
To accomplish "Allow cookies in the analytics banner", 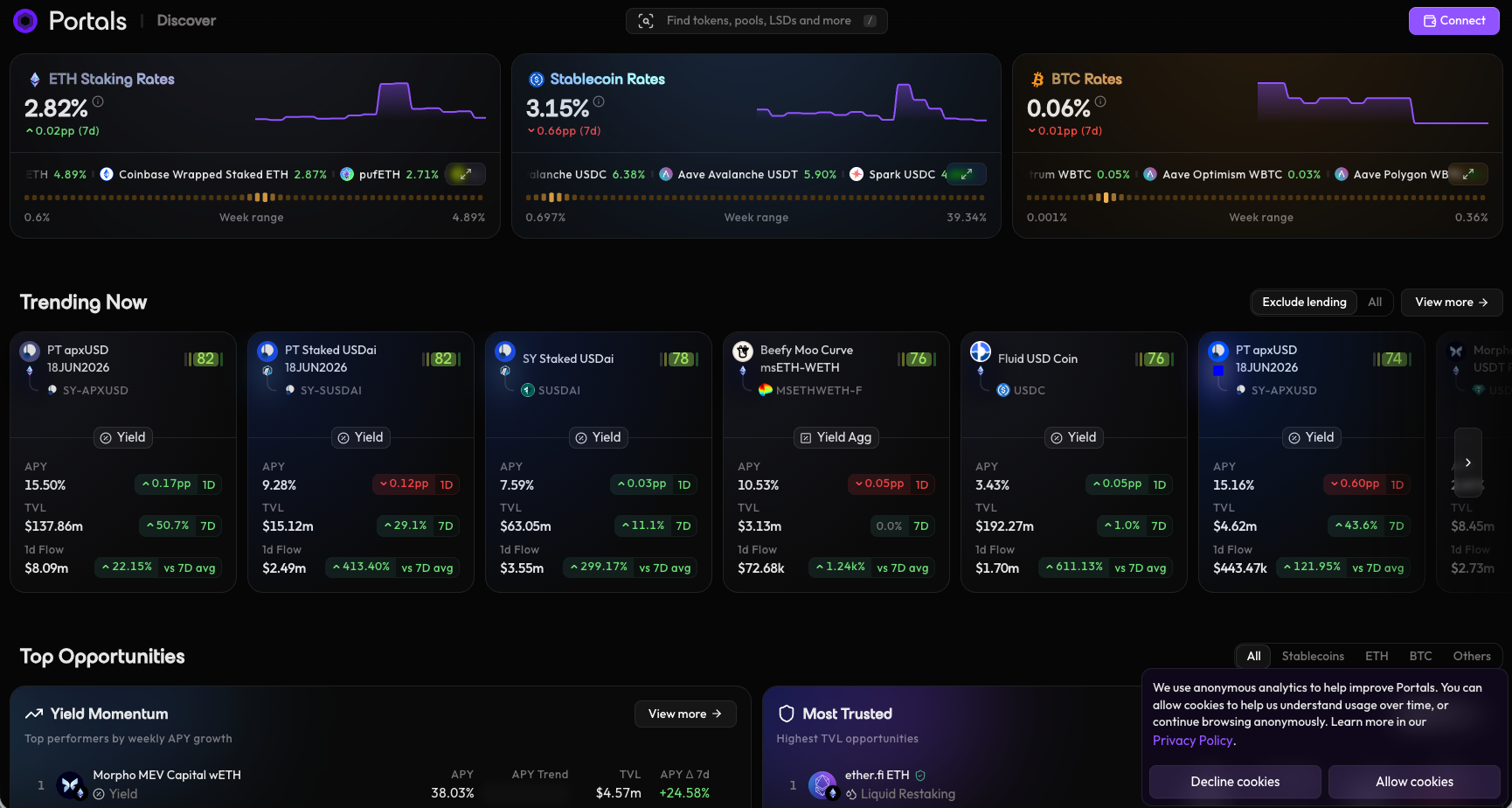I will [1414, 782].
